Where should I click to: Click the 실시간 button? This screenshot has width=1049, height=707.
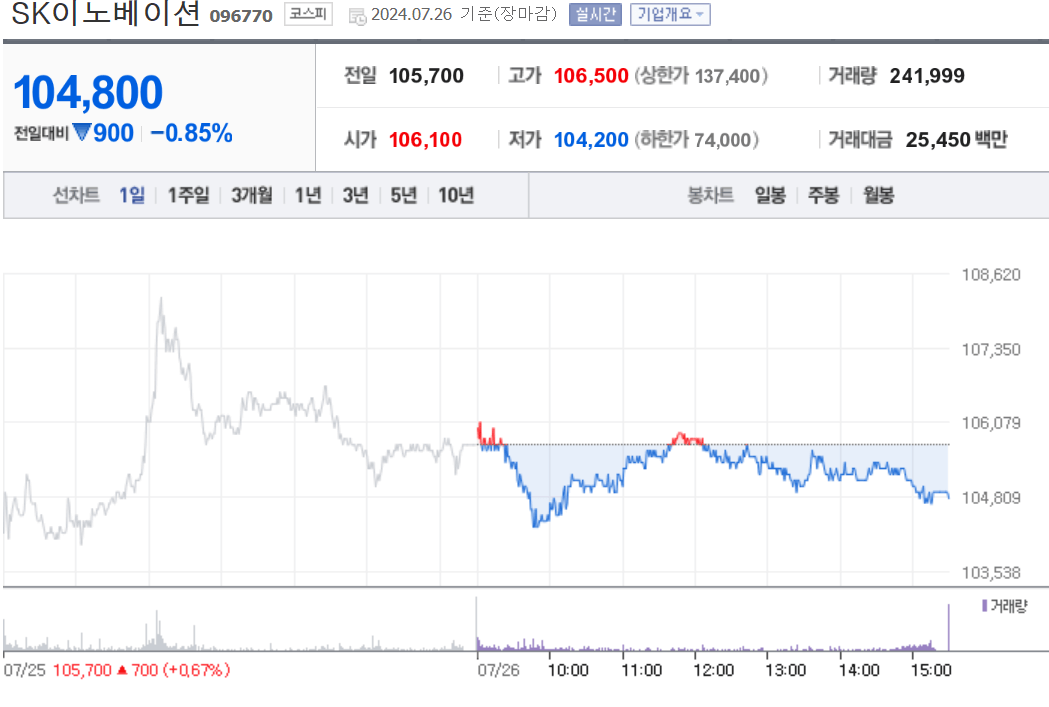pyautogui.click(x=595, y=14)
